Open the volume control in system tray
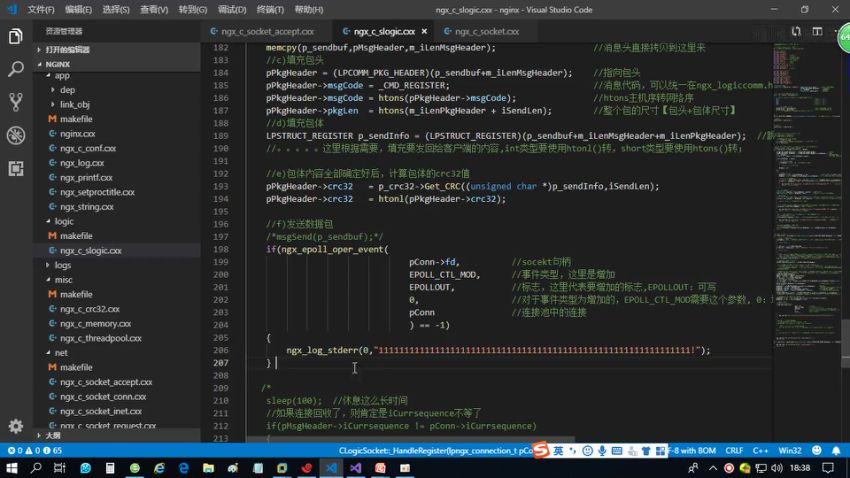 777,468
